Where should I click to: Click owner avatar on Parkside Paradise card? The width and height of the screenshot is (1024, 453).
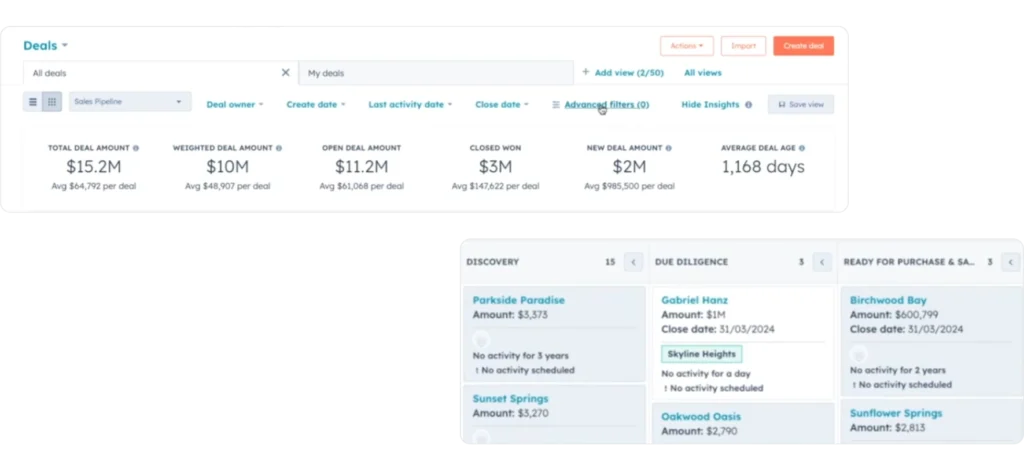click(481, 340)
